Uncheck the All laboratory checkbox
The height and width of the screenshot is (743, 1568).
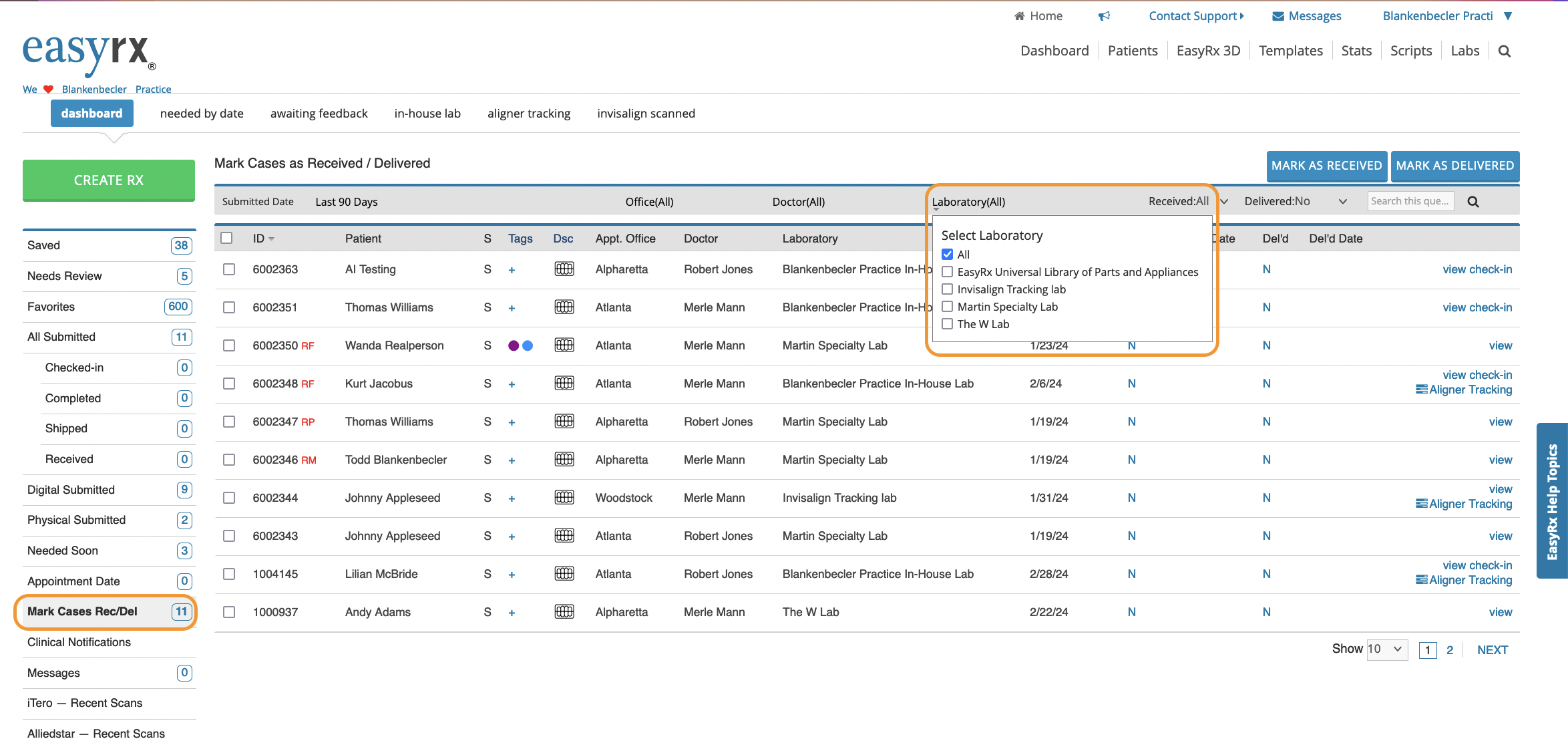(x=947, y=255)
